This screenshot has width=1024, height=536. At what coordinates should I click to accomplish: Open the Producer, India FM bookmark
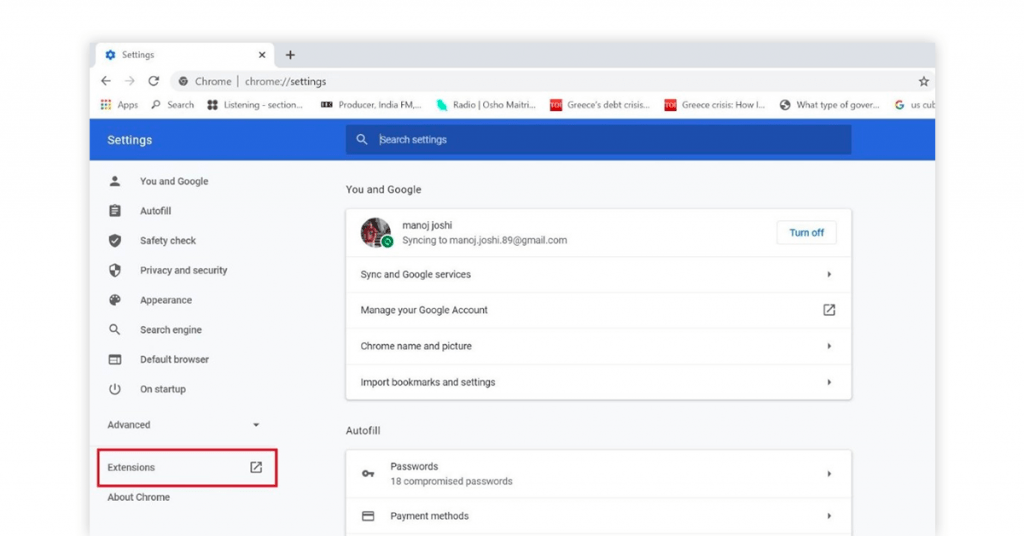pyautogui.click(x=371, y=104)
